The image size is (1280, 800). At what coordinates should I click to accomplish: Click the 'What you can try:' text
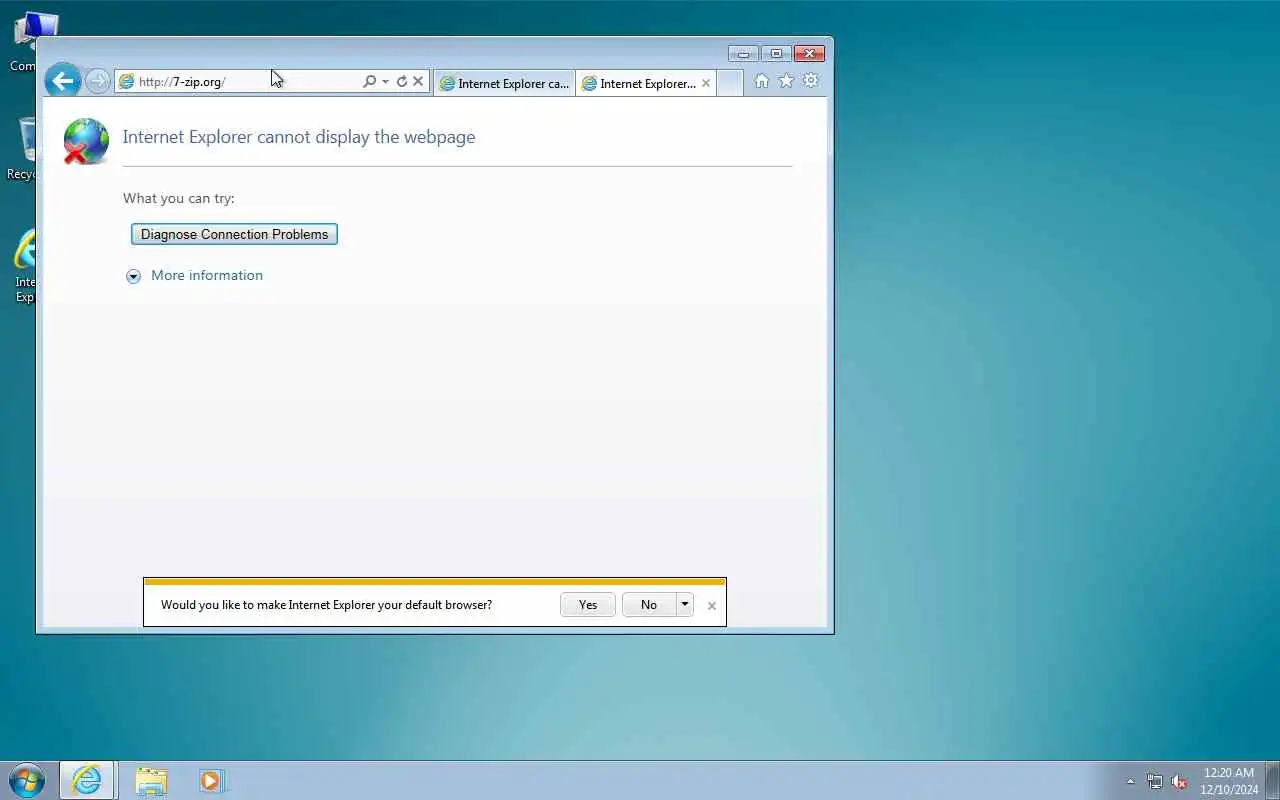[179, 198]
